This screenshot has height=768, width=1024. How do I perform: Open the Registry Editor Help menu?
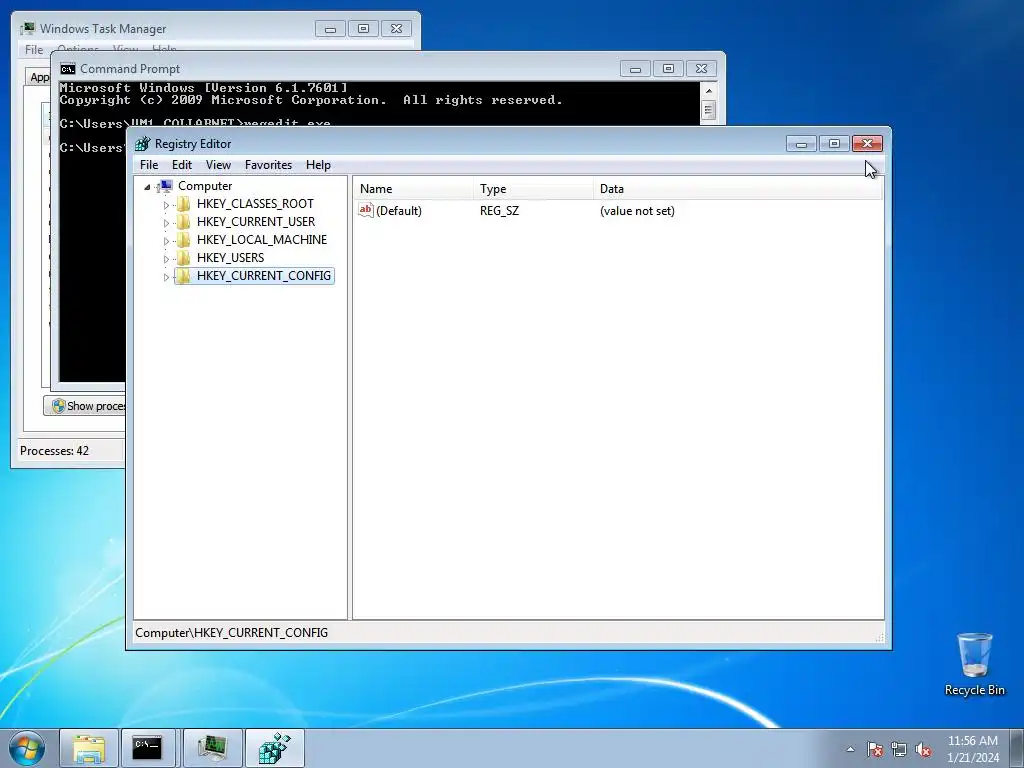(318, 165)
